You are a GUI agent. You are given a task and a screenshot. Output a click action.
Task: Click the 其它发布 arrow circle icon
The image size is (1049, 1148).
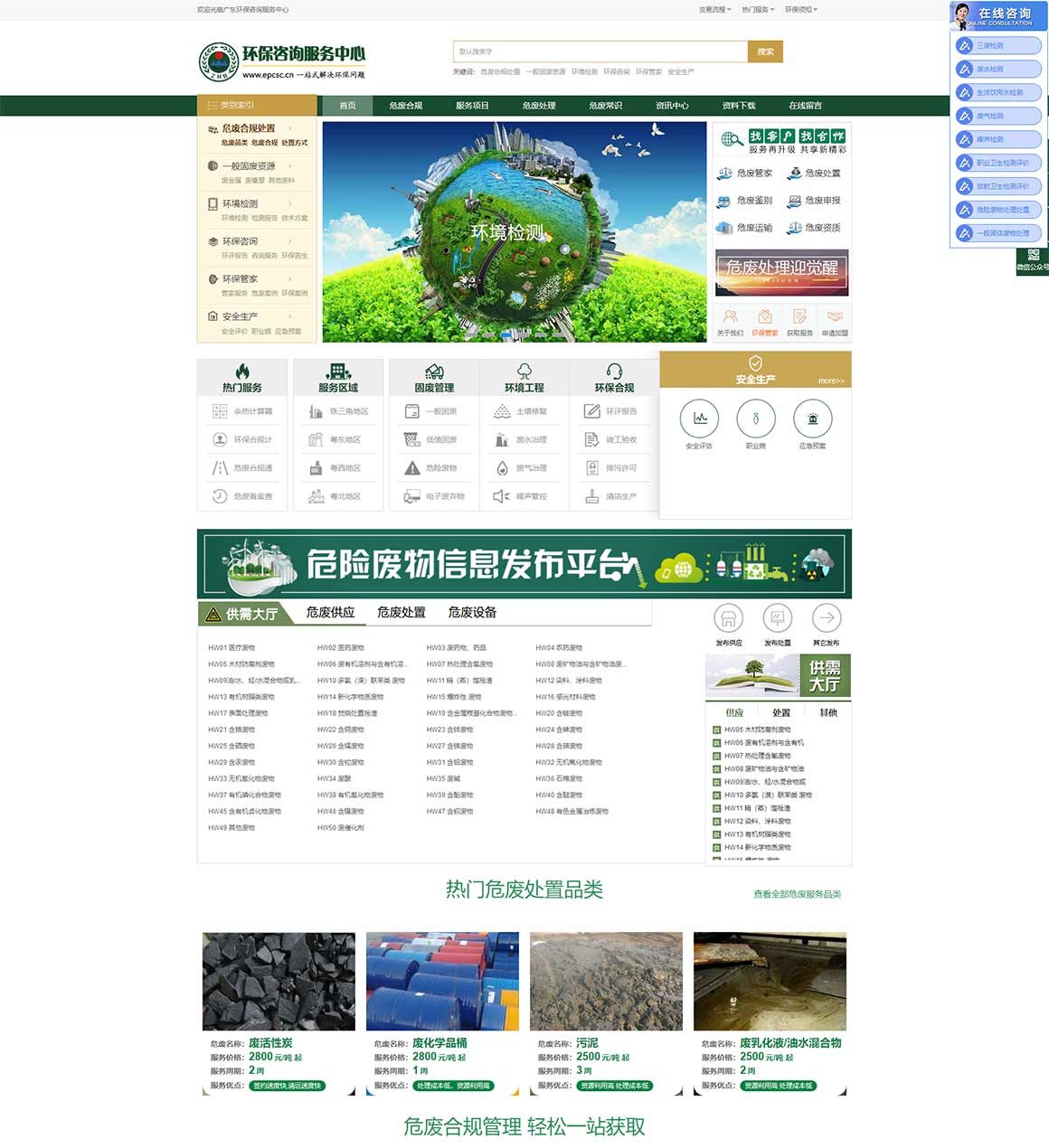[826, 618]
